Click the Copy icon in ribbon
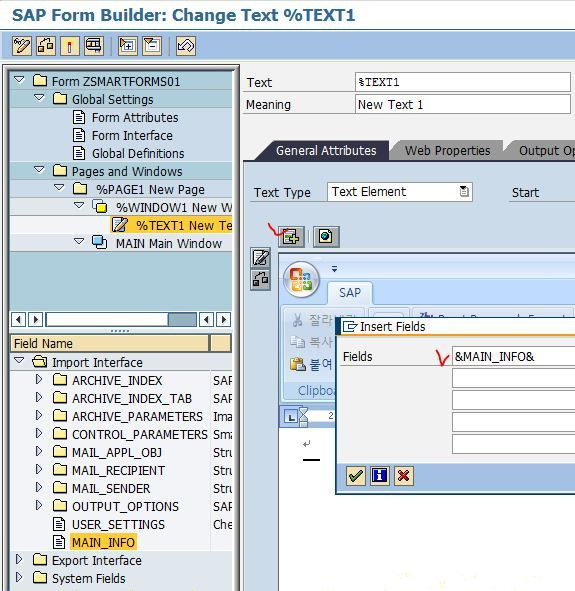575x591 pixels. (x=297, y=342)
